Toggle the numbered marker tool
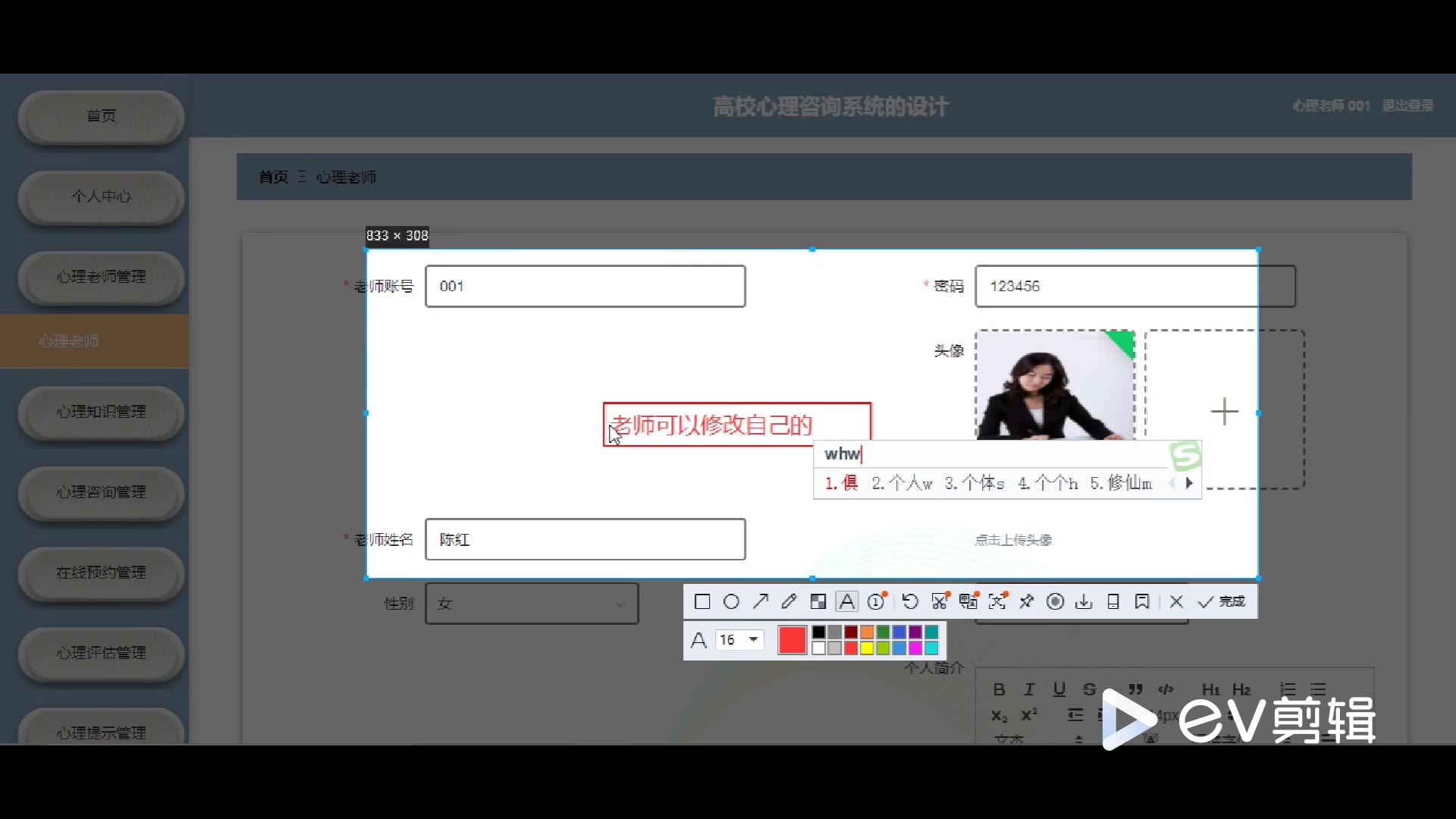This screenshot has width=1456, height=819. click(877, 602)
